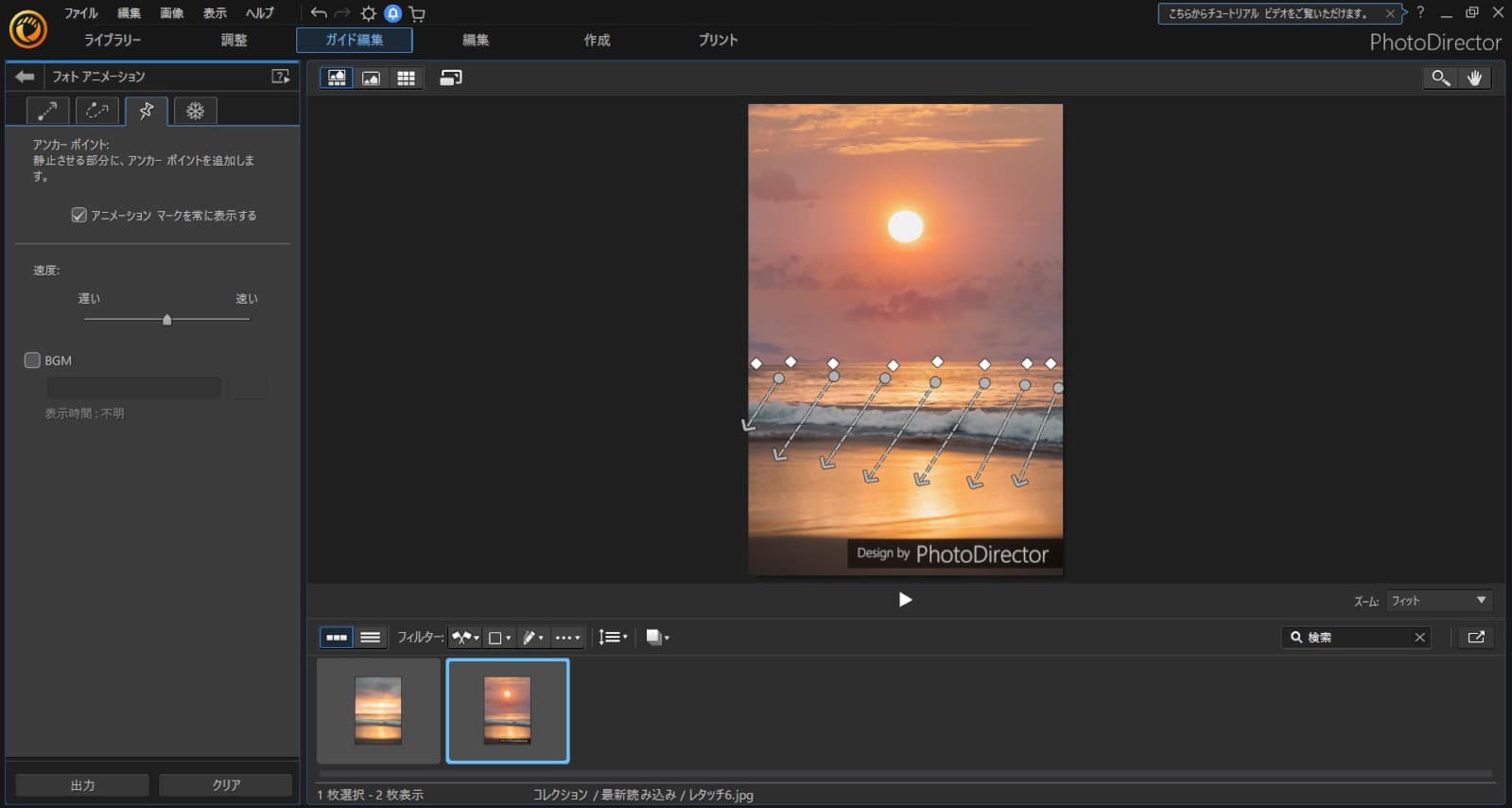Switch browser panel to list view
Viewport: 1512px width, 808px height.
coord(371,638)
